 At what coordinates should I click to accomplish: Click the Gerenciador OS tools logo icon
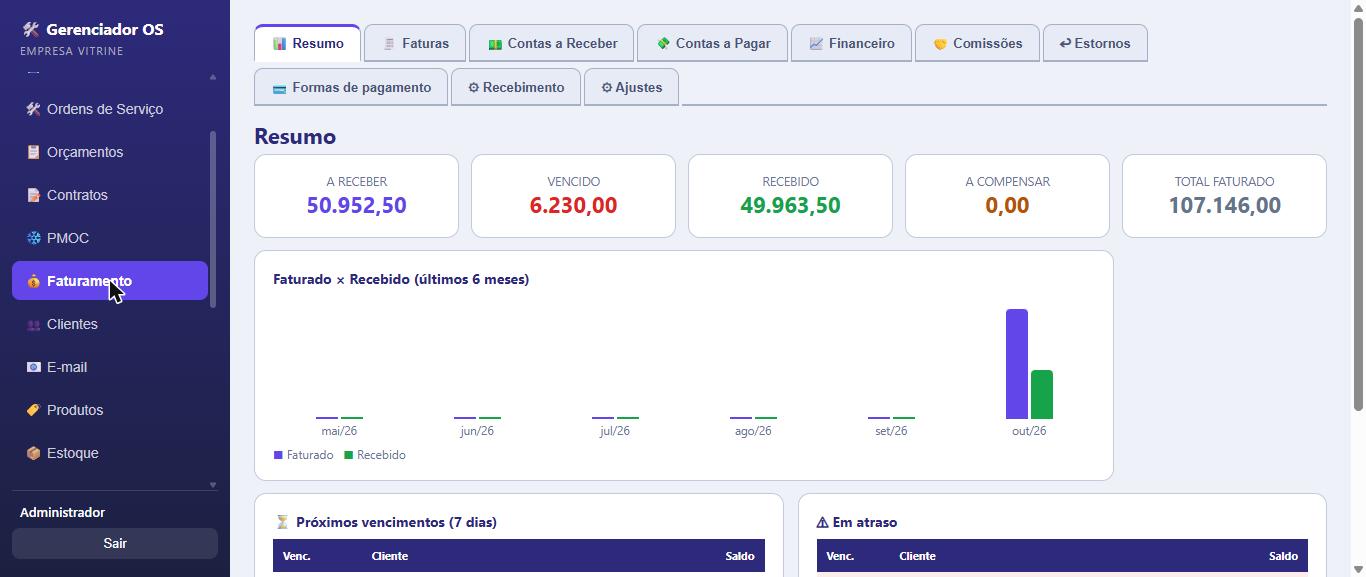click(31, 30)
